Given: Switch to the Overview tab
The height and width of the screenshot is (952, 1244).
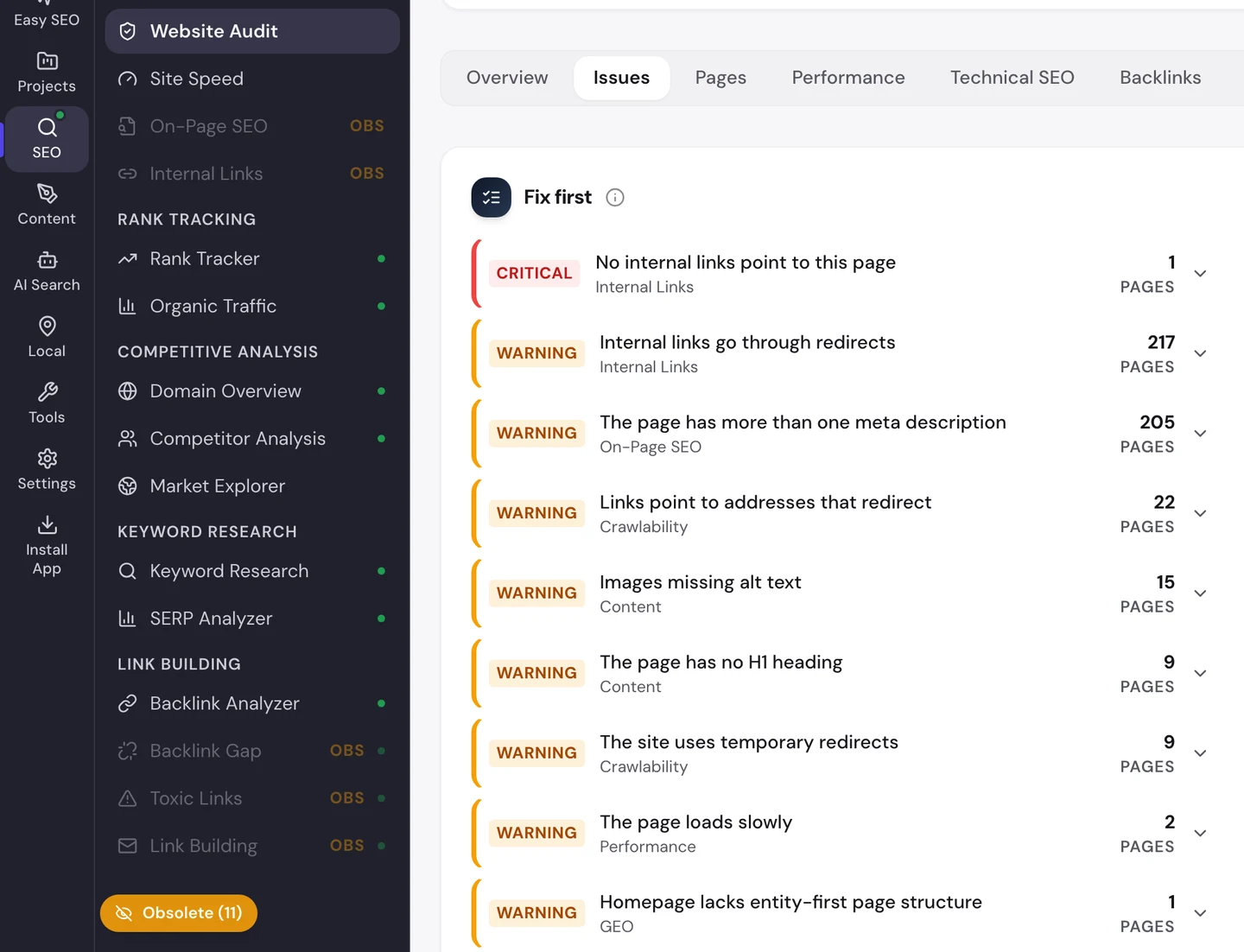Looking at the screenshot, I should tap(507, 78).
